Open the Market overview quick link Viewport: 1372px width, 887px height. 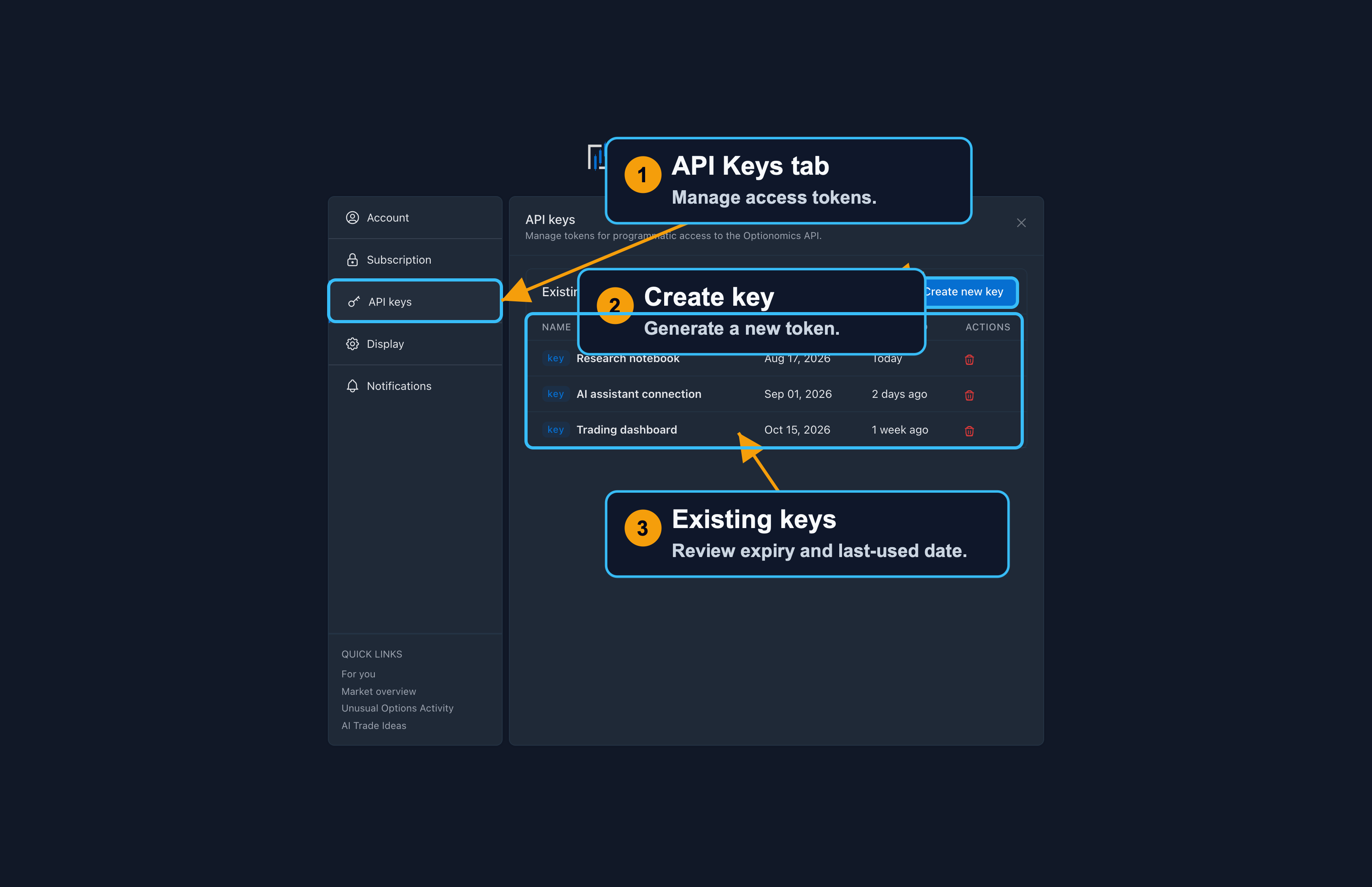378,691
